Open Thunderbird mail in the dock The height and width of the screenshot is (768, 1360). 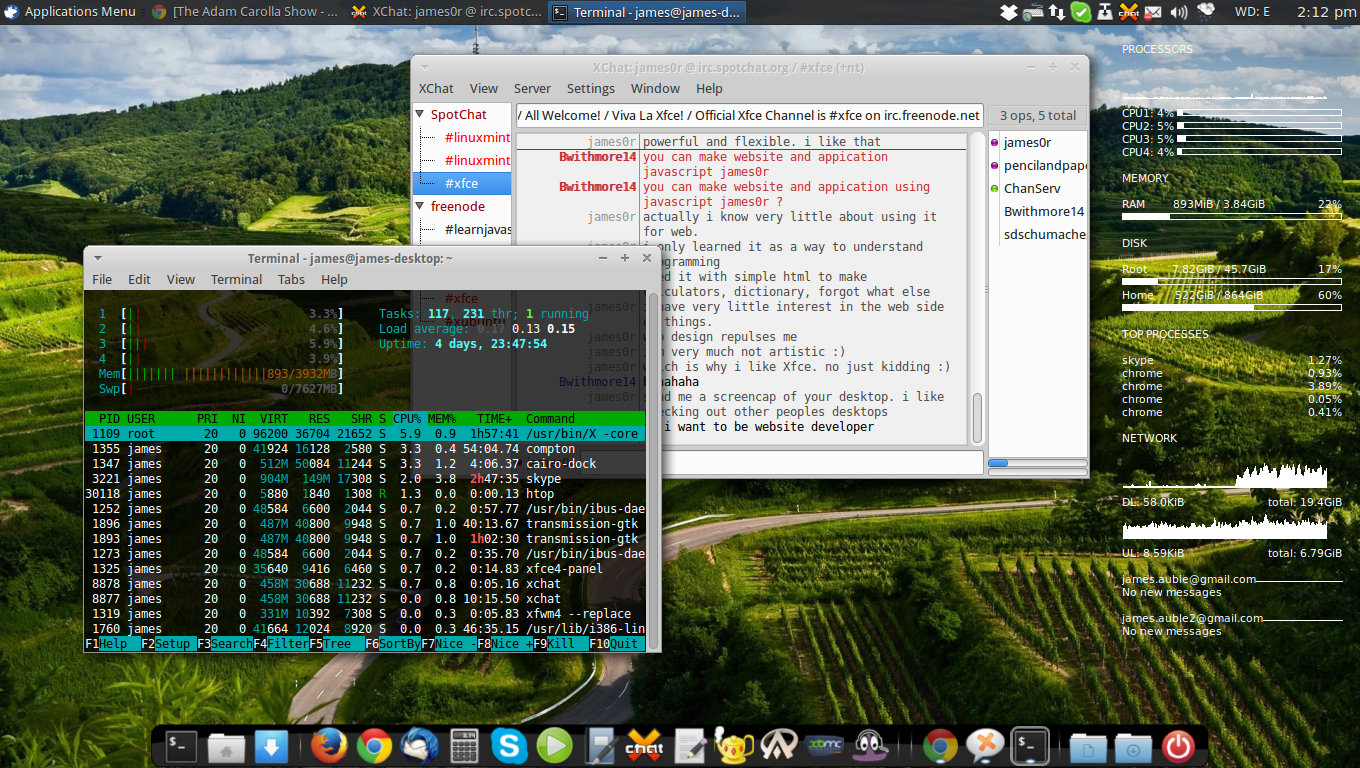(x=419, y=746)
